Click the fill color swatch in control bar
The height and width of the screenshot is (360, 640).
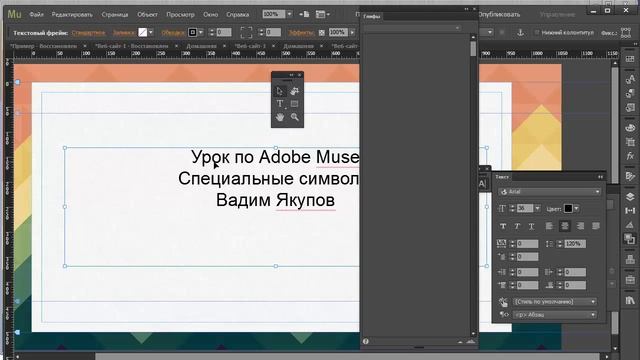142,32
